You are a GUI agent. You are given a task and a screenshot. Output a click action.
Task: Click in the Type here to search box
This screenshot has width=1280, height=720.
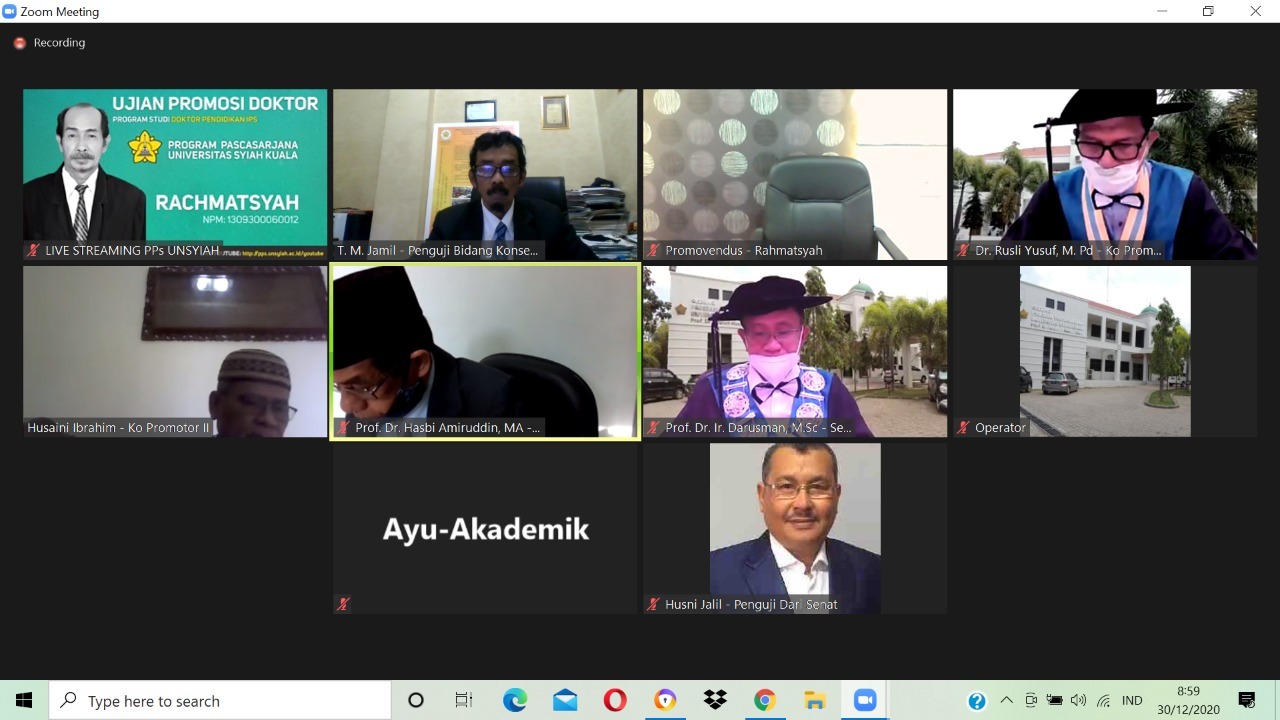point(220,701)
